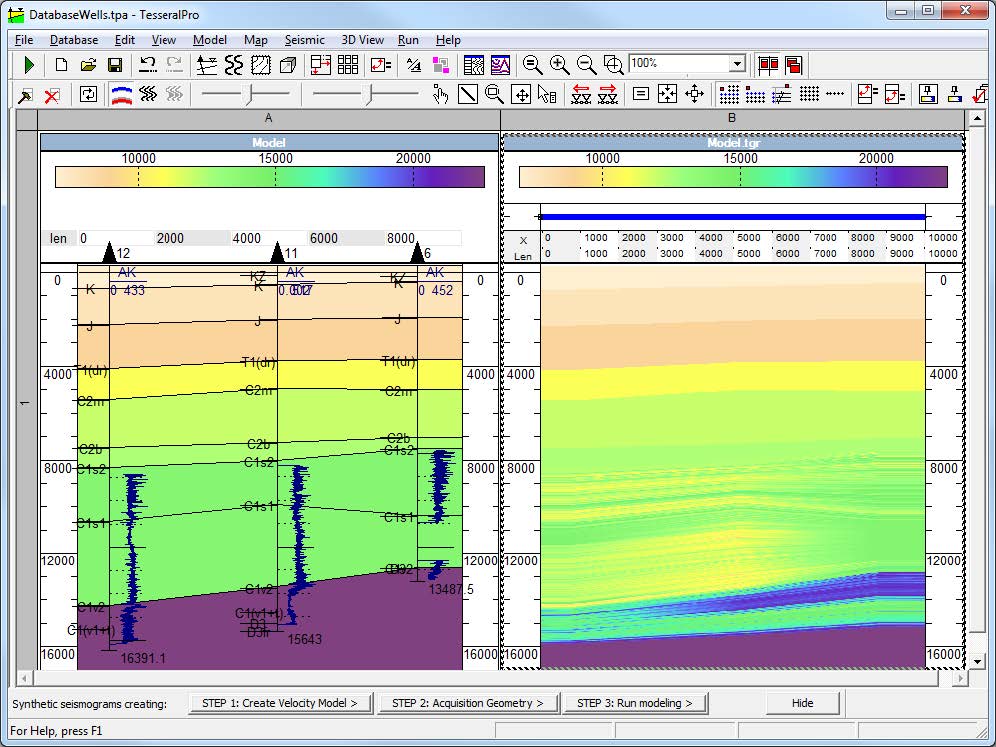Save the project with the floppy disk icon
996x747 pixels.
coord(115,65)
